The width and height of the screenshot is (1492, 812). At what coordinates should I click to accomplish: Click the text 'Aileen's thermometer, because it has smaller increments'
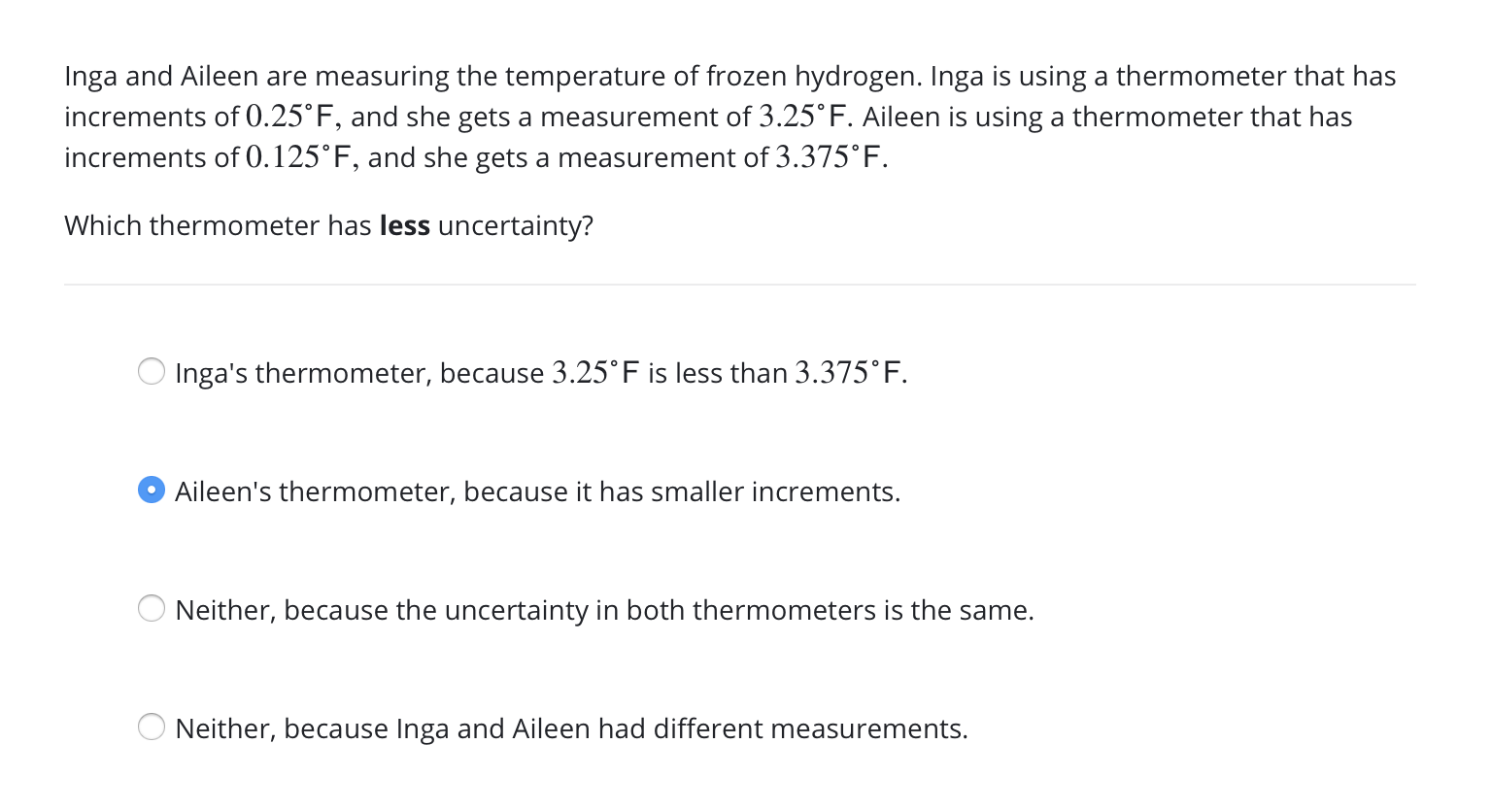point(537,491)
